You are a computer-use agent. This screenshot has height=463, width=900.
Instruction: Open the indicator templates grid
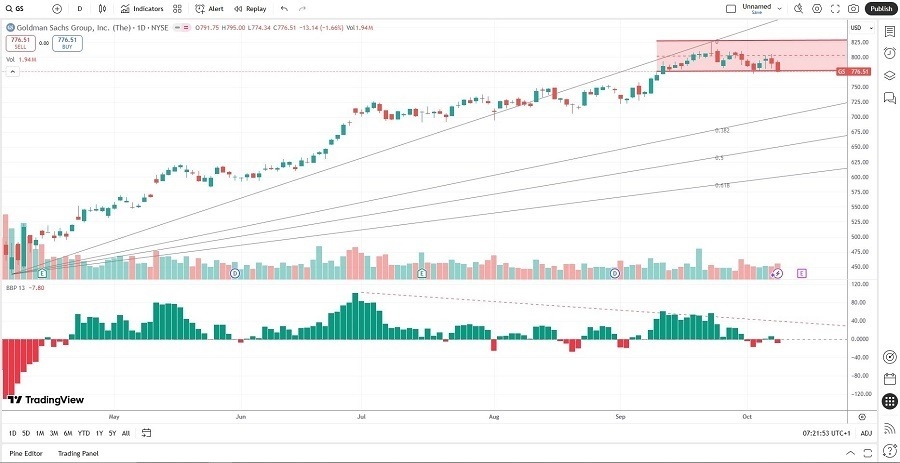177,8
